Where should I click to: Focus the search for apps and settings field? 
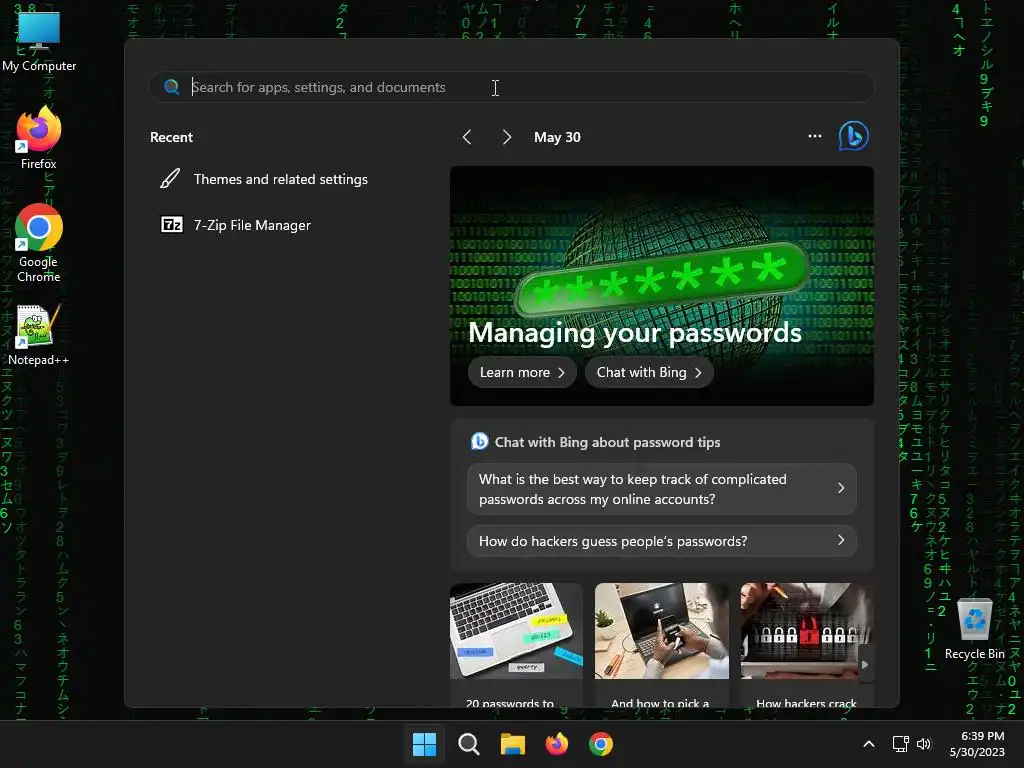coord(511,87)
